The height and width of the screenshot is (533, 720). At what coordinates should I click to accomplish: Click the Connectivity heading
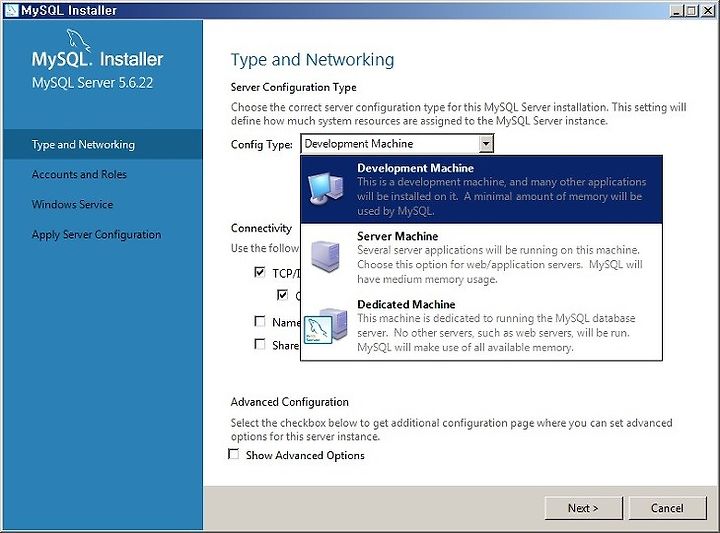point(261,228)
